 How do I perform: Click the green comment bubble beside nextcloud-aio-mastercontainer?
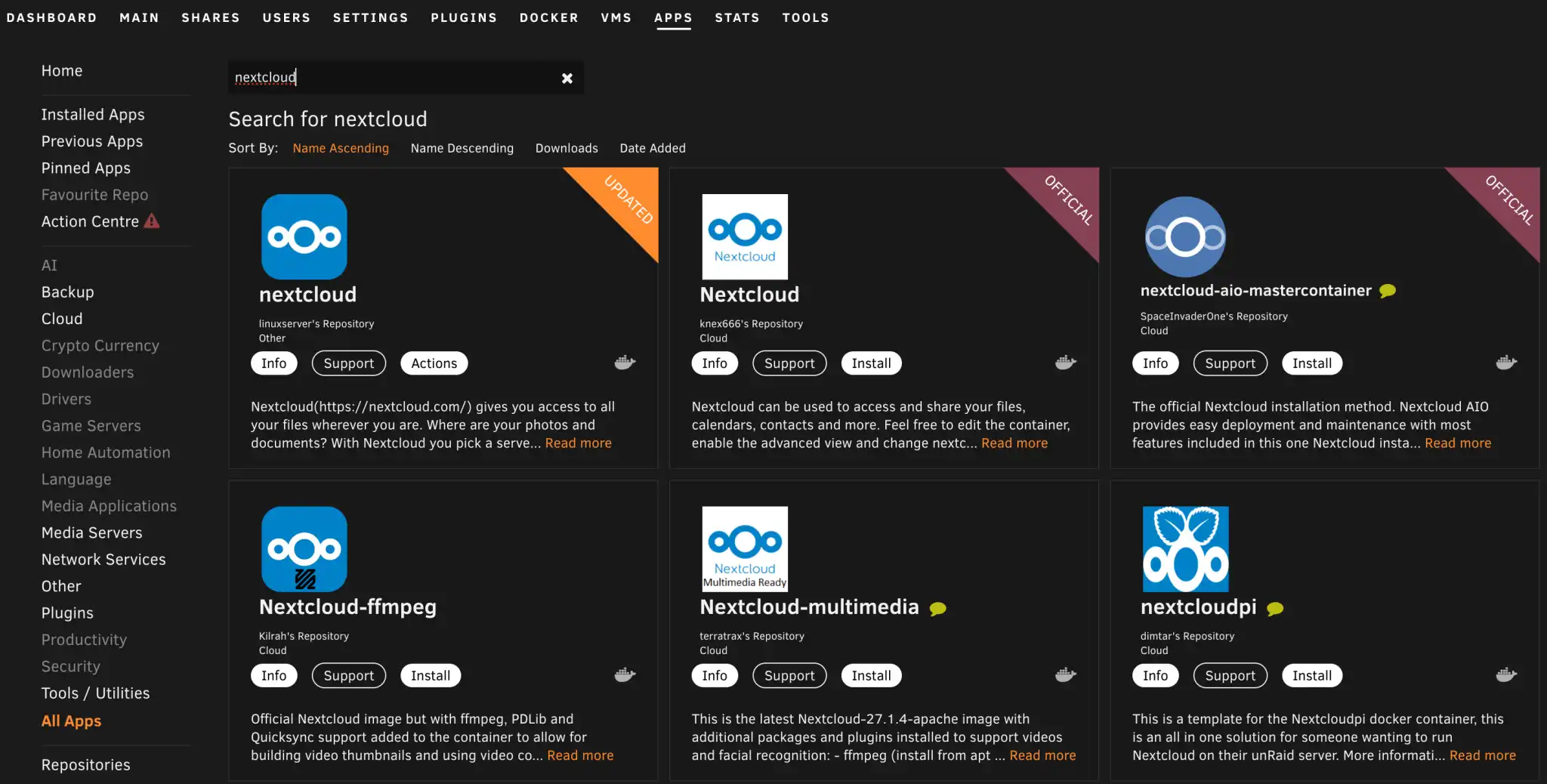coord(1387,291)
